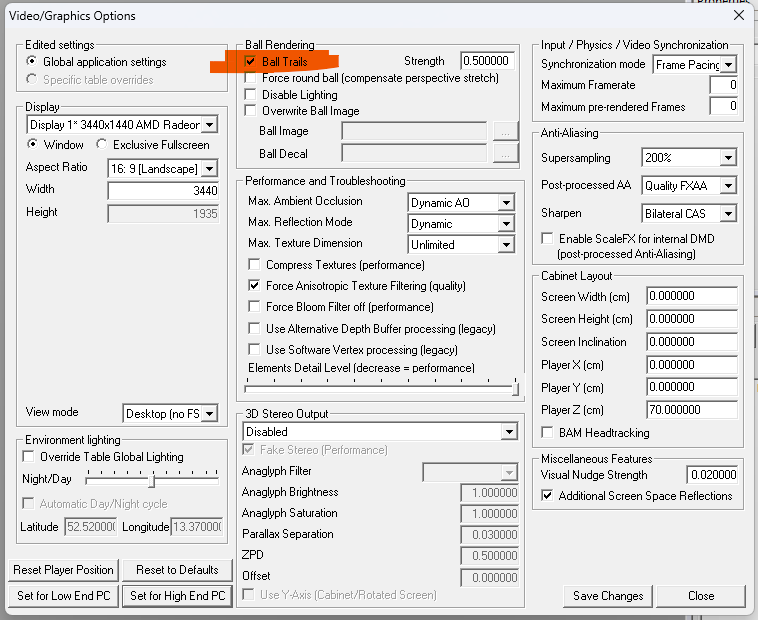Close the Video/Graphics Options dialog with X
The width and height of the screenshot is (758, 620).
(x=738, y=15)
